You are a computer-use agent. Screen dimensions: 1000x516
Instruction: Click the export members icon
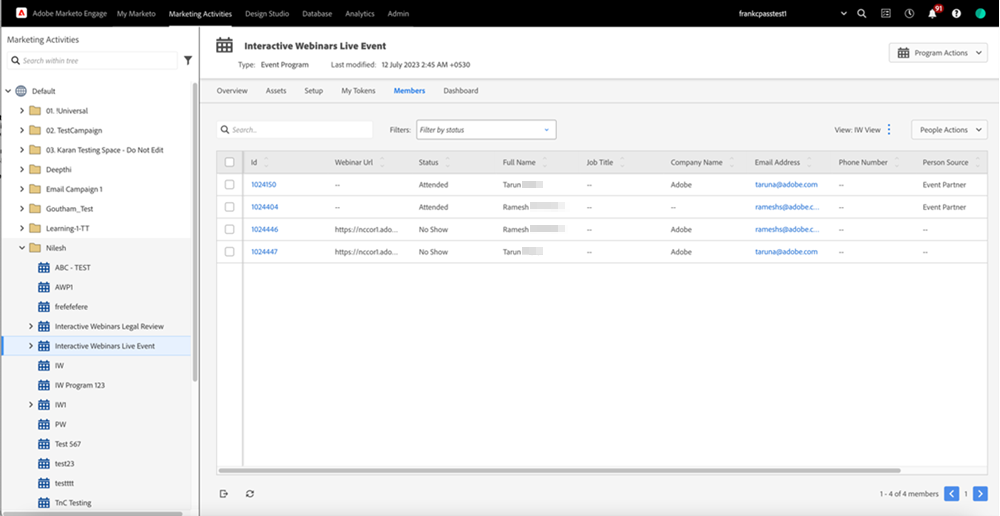224,494
